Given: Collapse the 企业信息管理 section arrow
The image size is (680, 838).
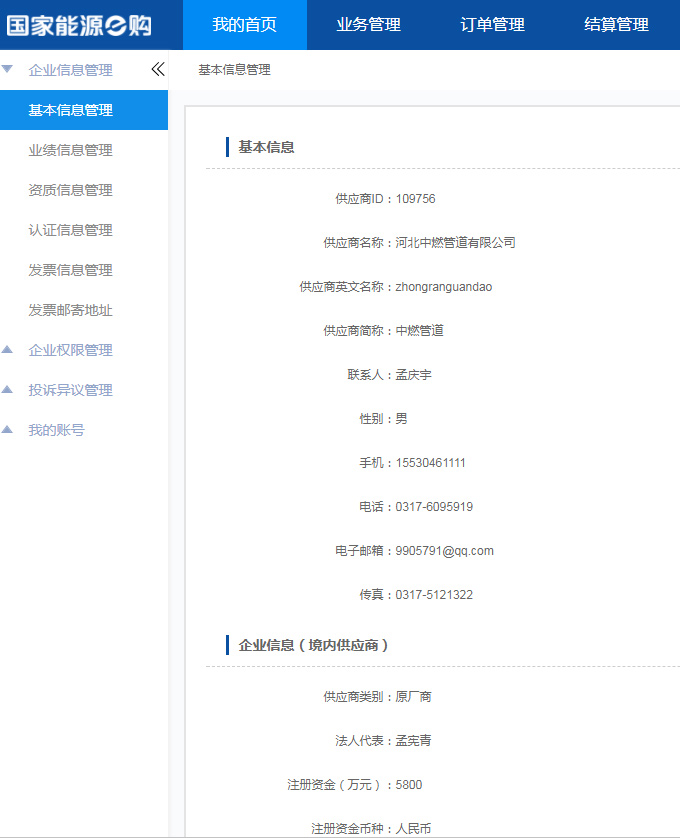Looking at the screenshot, I should 8,70.
